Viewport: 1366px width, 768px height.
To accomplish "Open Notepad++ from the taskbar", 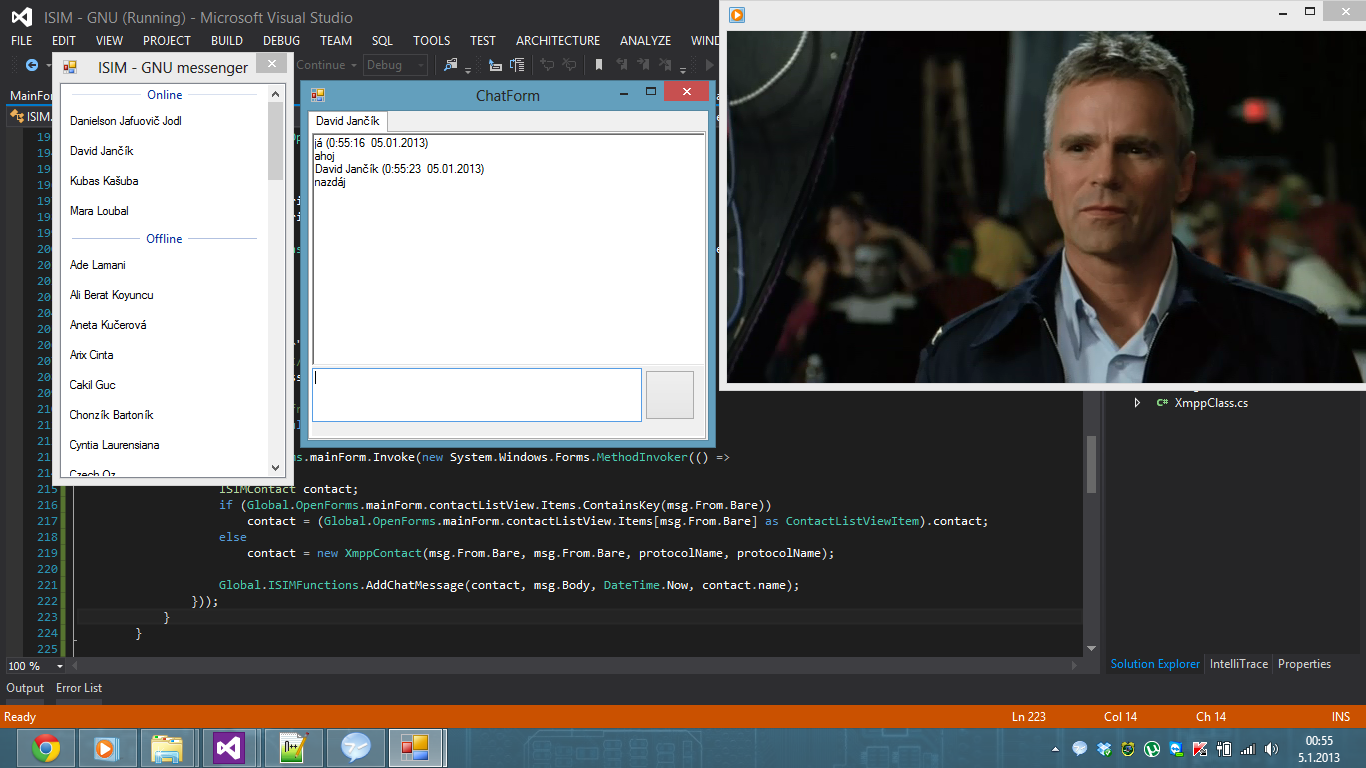I will 292,747.
